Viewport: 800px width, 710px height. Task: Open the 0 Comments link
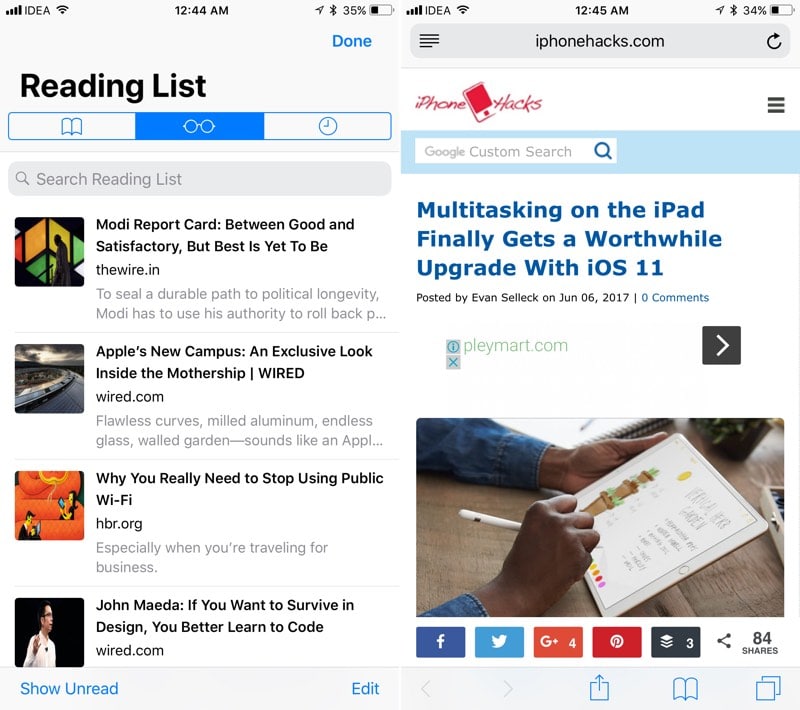[675, 297]
